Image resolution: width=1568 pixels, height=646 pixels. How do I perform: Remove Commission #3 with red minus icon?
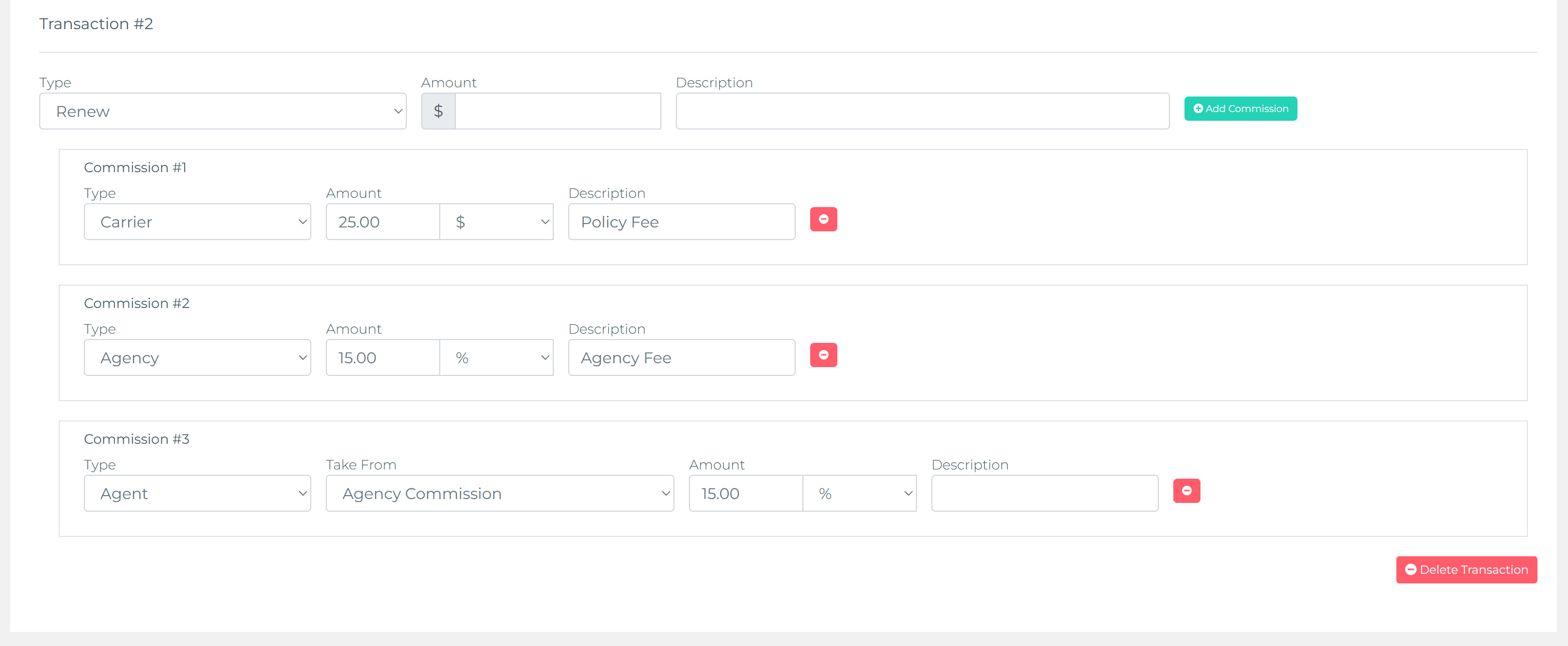pos(1186,491)
